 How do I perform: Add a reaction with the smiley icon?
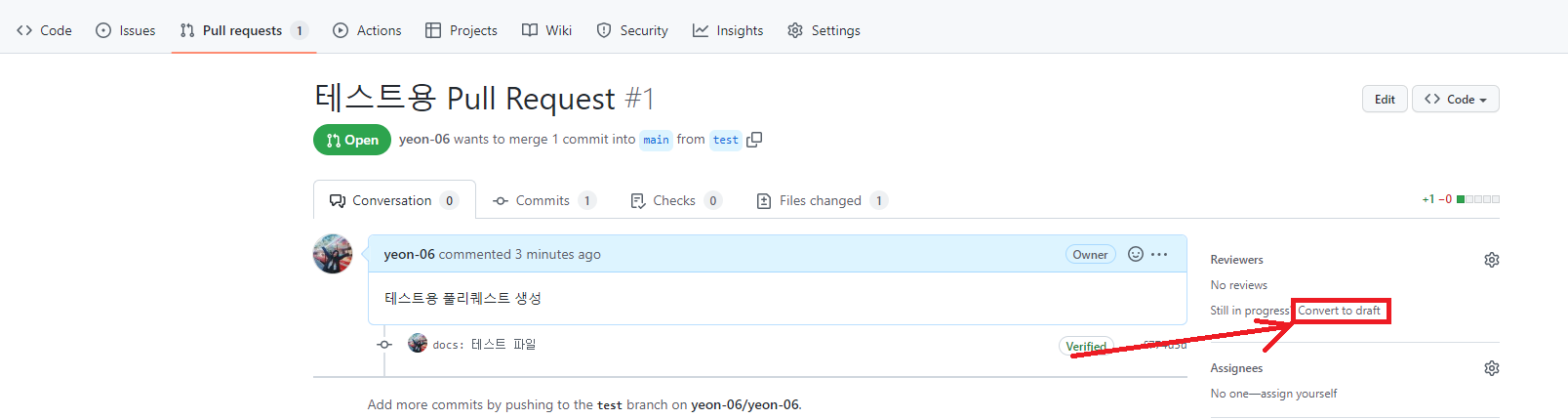point(1136,254)
